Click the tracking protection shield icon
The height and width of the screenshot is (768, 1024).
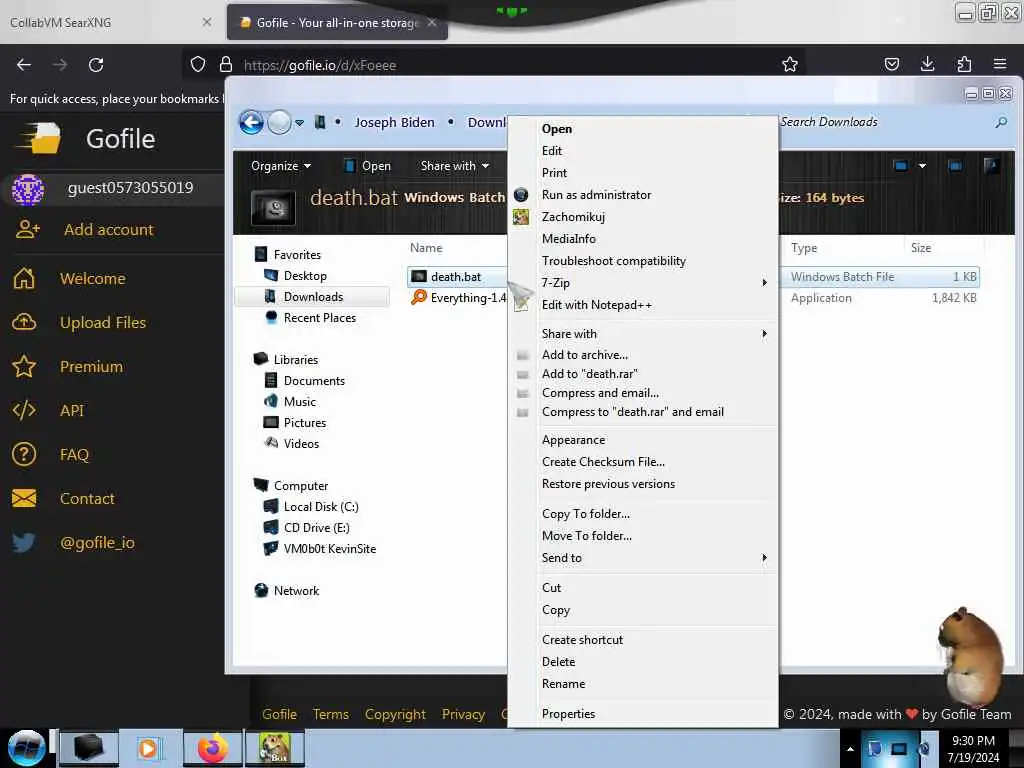click(x=198, y=64)
